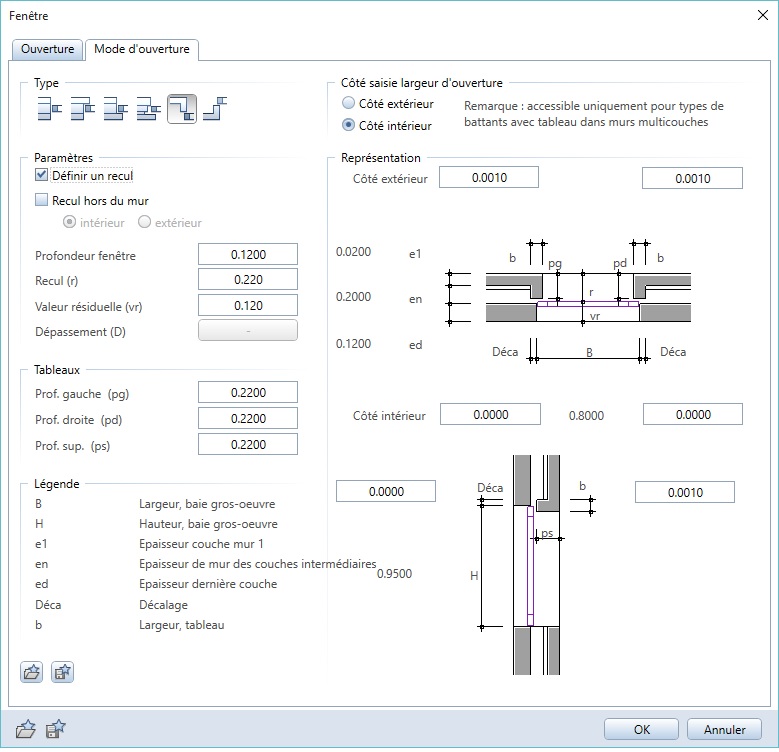The image size is (779, 752).
Task: Edit the Déca 0.0000 field by section
Action: (386, 491)
